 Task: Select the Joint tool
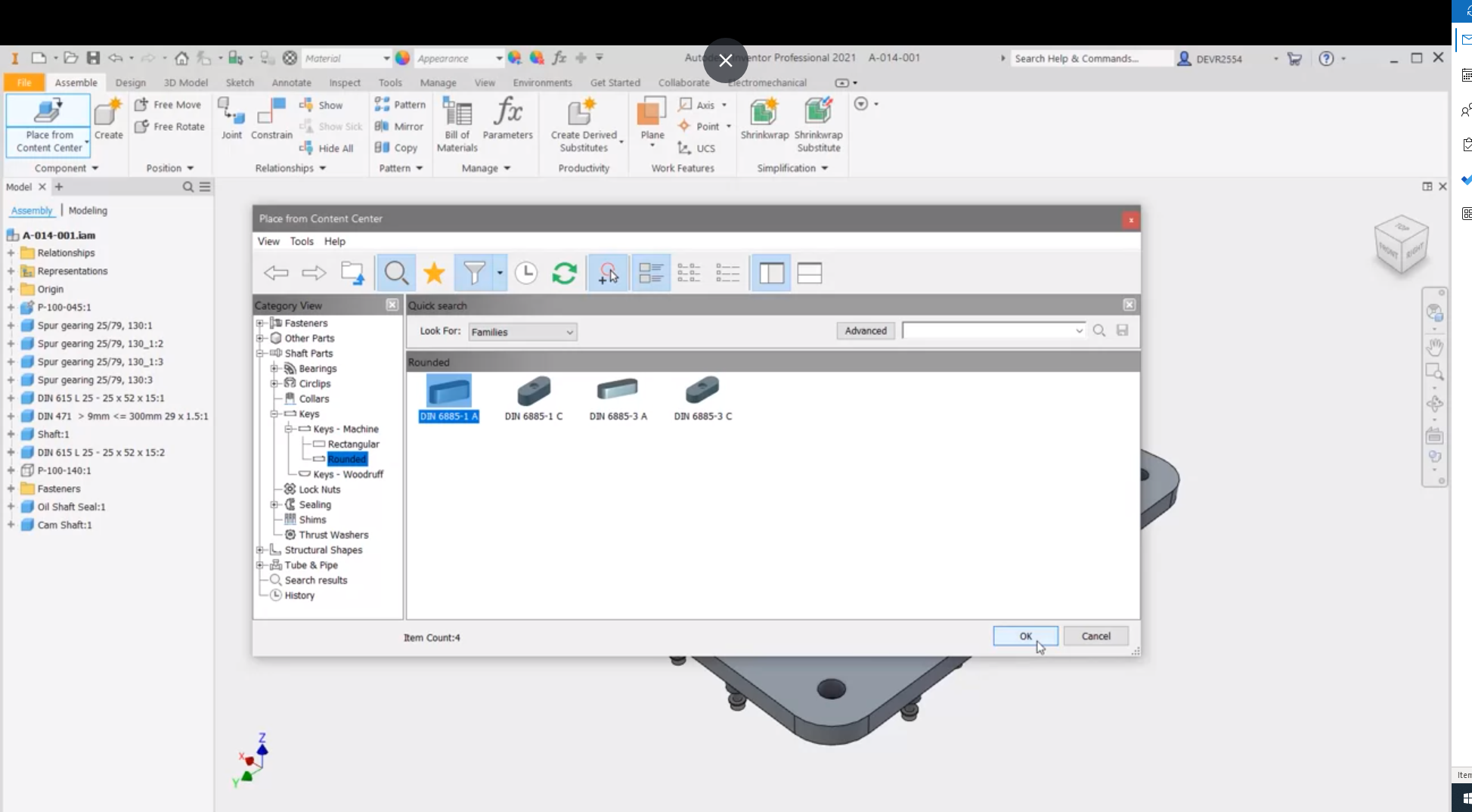click(231, 119)
